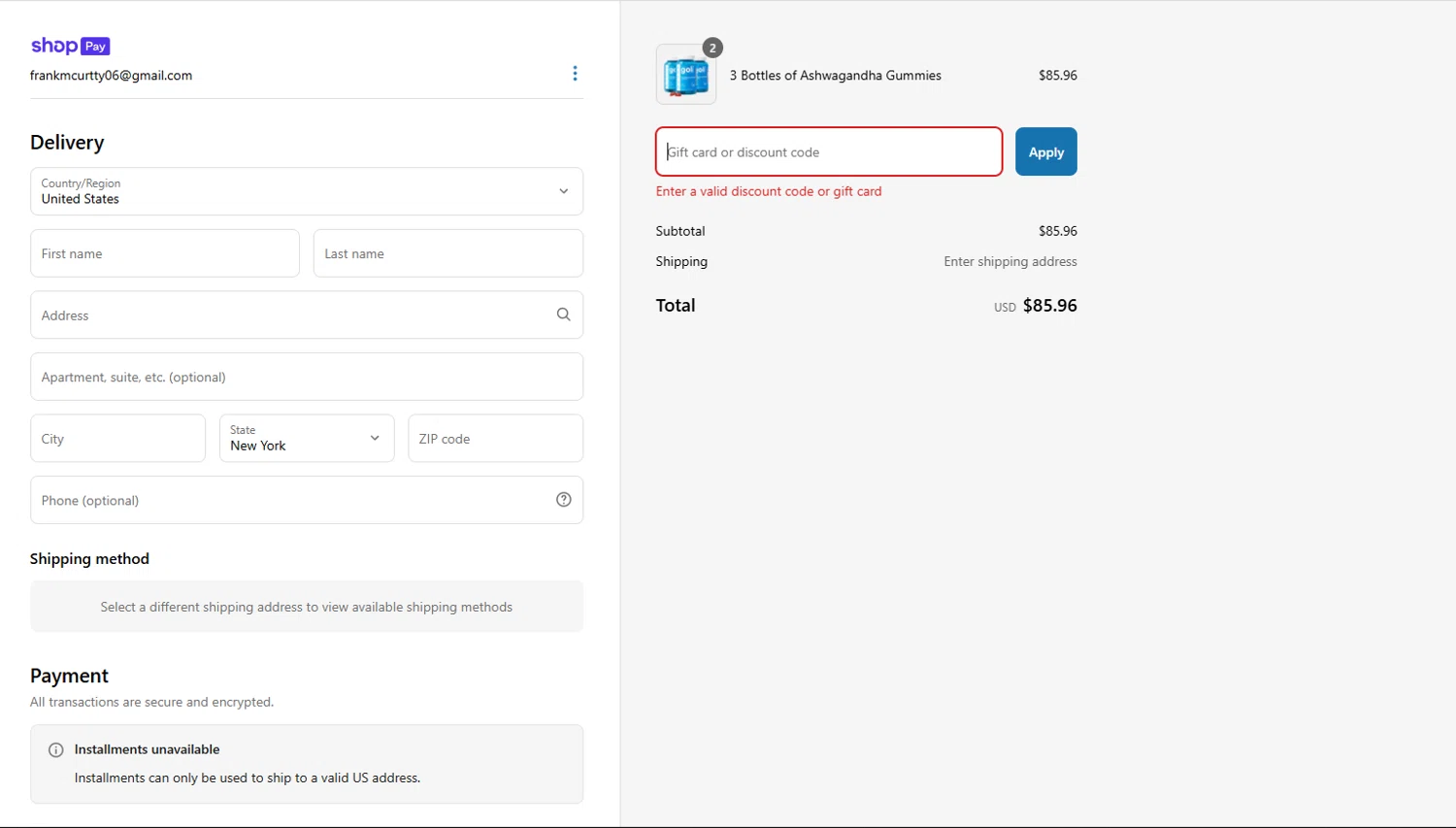This screenshot has height=828, width=1456.
Task: Click the Shipping method heading
Action: tap(89, 559)
